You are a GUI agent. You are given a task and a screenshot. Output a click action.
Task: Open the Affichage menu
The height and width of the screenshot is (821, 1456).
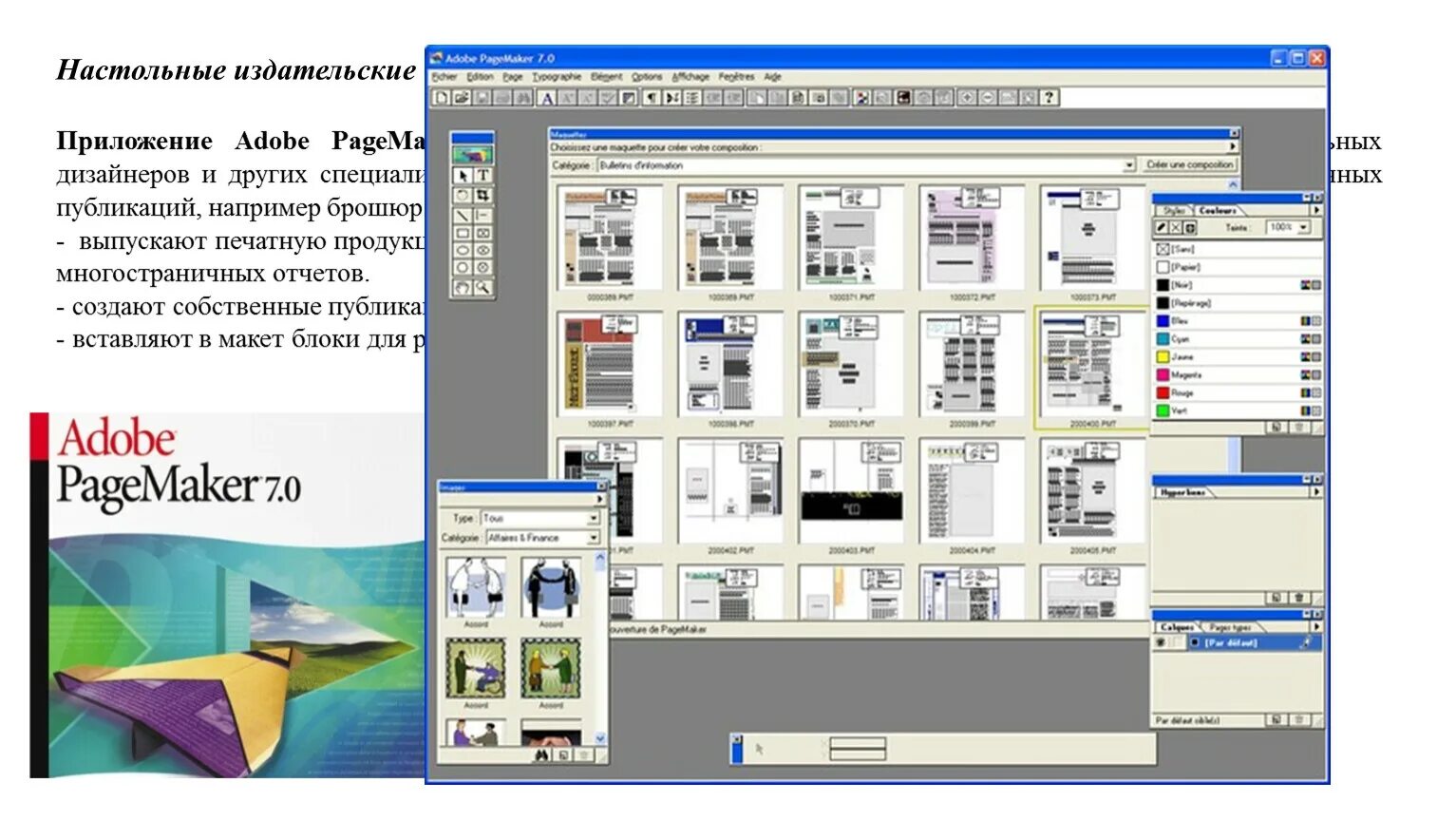[690, 77]
